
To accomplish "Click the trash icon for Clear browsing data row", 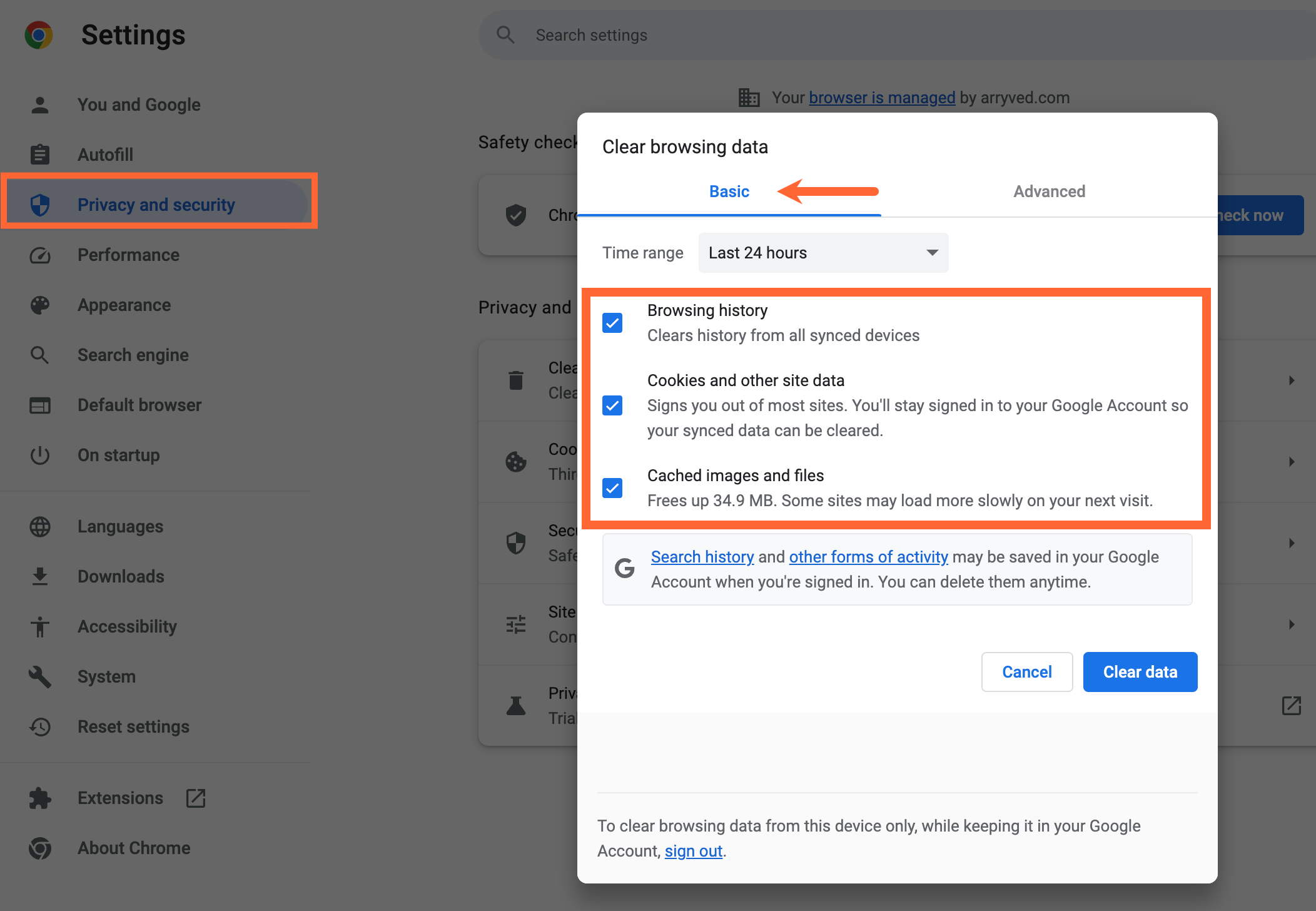I will point(516,380).
